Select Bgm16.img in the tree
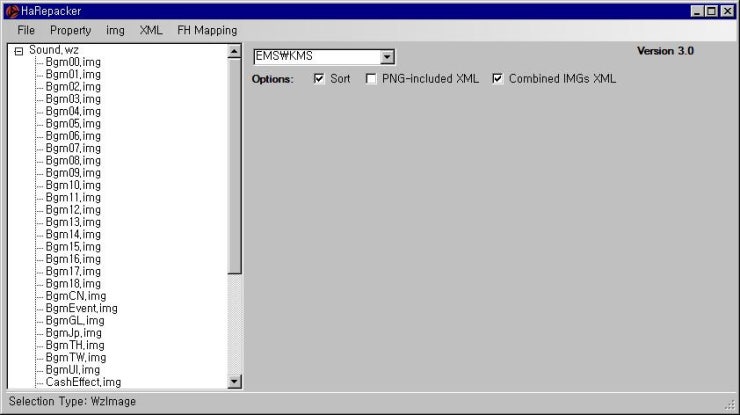The height and width of the screenshot is (415, 740). point(73,259)
